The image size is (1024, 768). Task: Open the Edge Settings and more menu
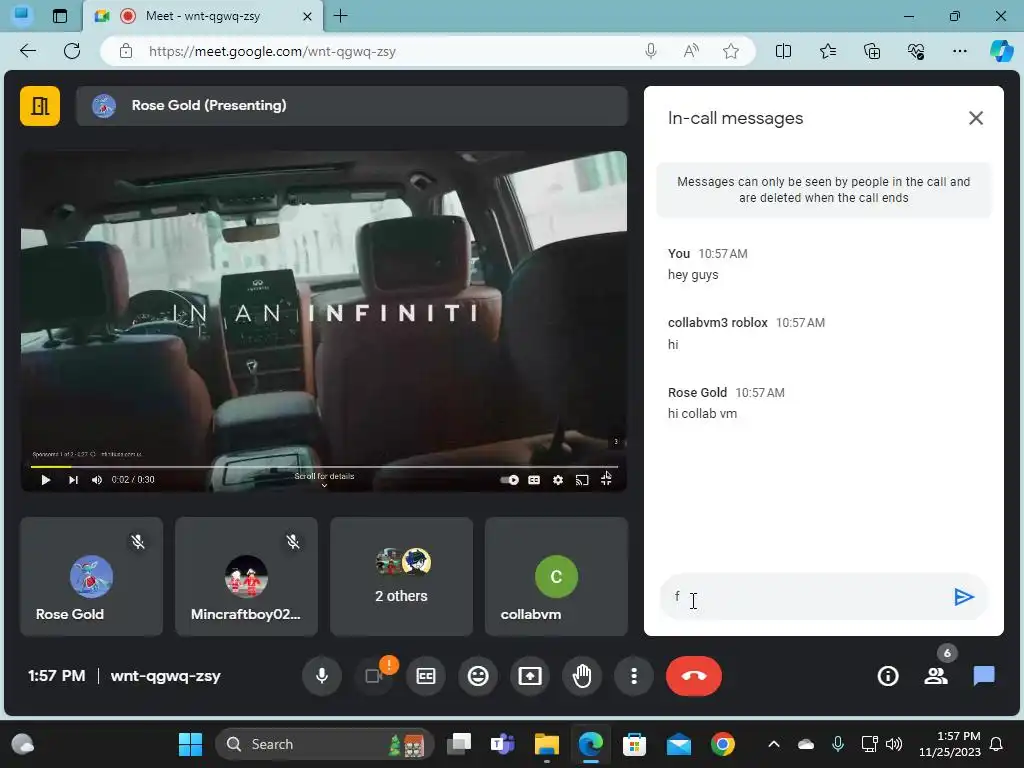tap(959, 51)
